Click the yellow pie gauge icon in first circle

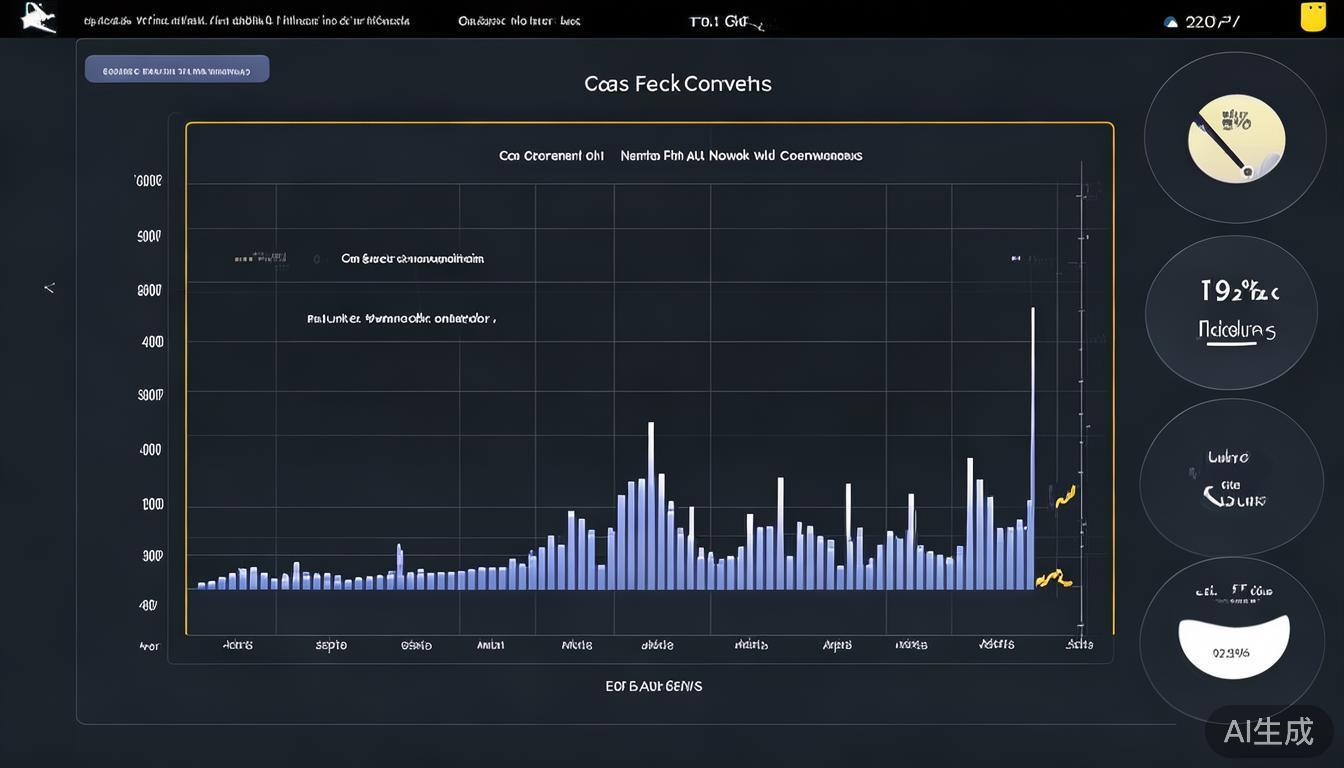(1235, 139)
